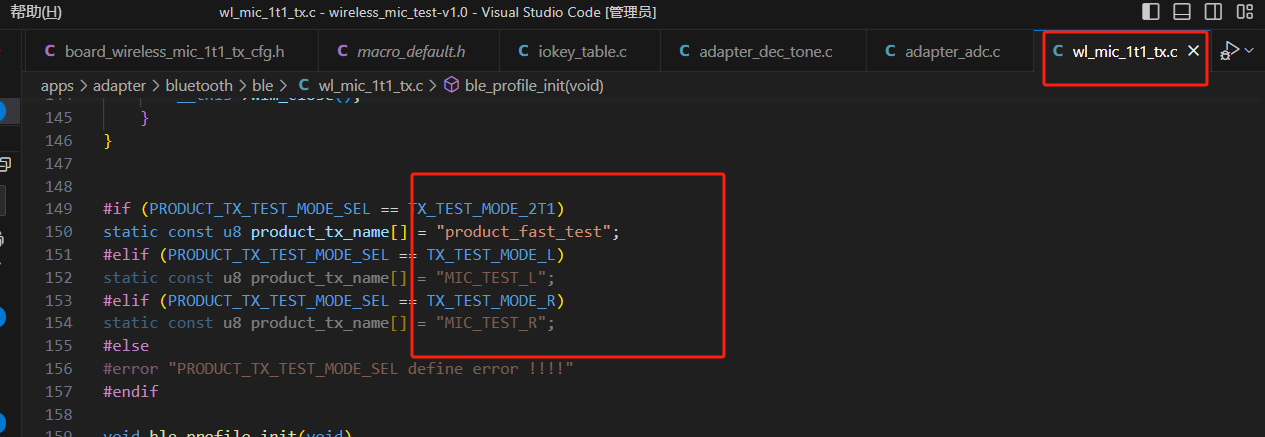1265x437 pixels.
Task: Switch to the adapter_dec_tone.c tab
Action: 766,51
